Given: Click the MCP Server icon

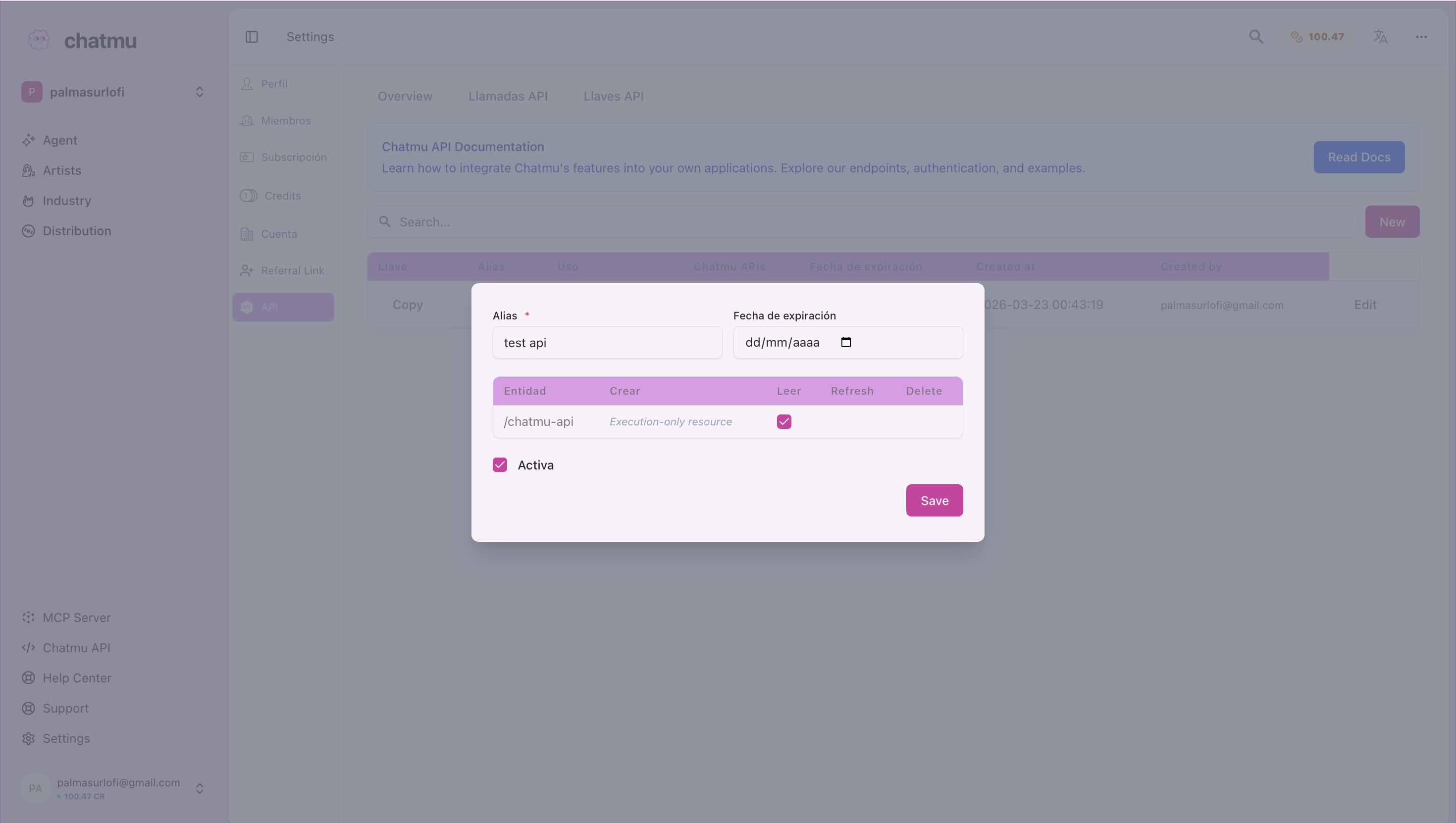Looking at the screenshot, I should 29,617.
